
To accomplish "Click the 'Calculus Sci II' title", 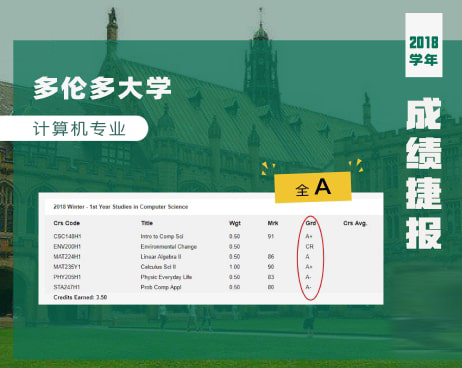I will 158,267.
